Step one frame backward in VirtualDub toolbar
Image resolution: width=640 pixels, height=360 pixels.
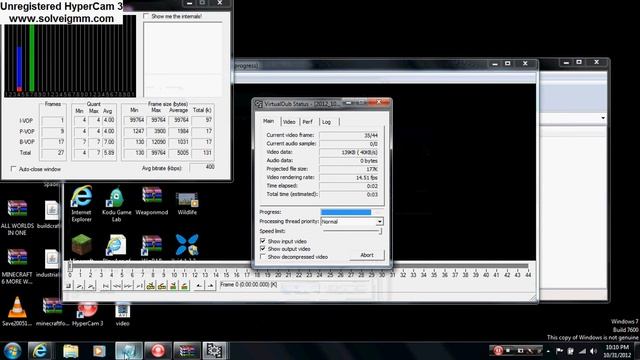117,286
